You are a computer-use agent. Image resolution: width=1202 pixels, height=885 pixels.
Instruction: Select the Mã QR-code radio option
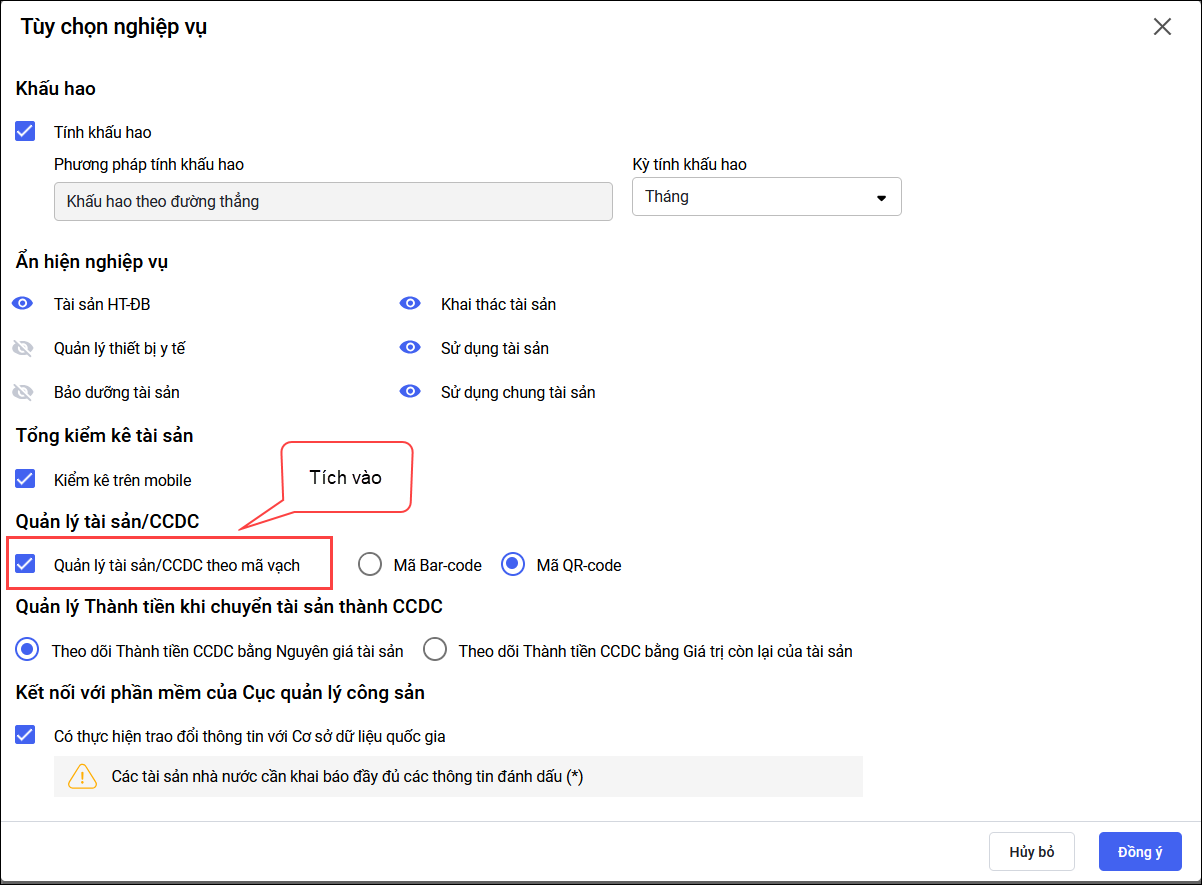(x=513, y=565)
